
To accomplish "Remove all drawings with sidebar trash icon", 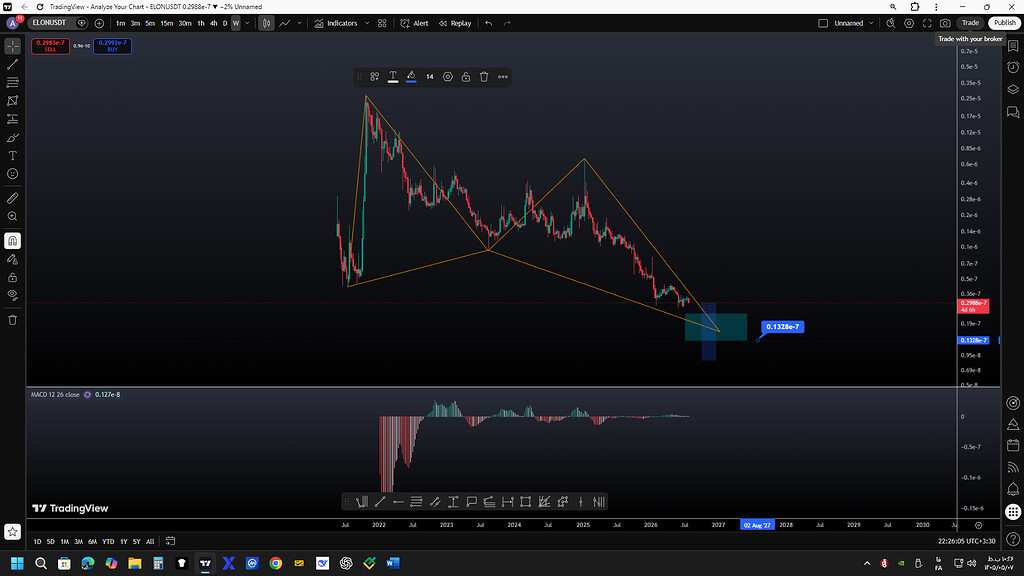I will coord(12,320).
